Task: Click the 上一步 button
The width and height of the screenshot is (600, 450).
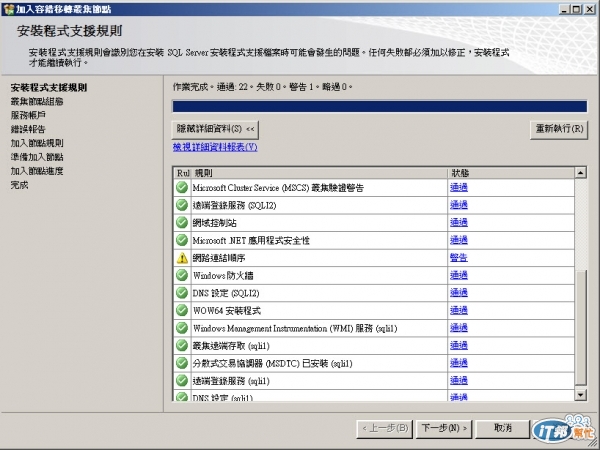Action: [x=385, y=429]
